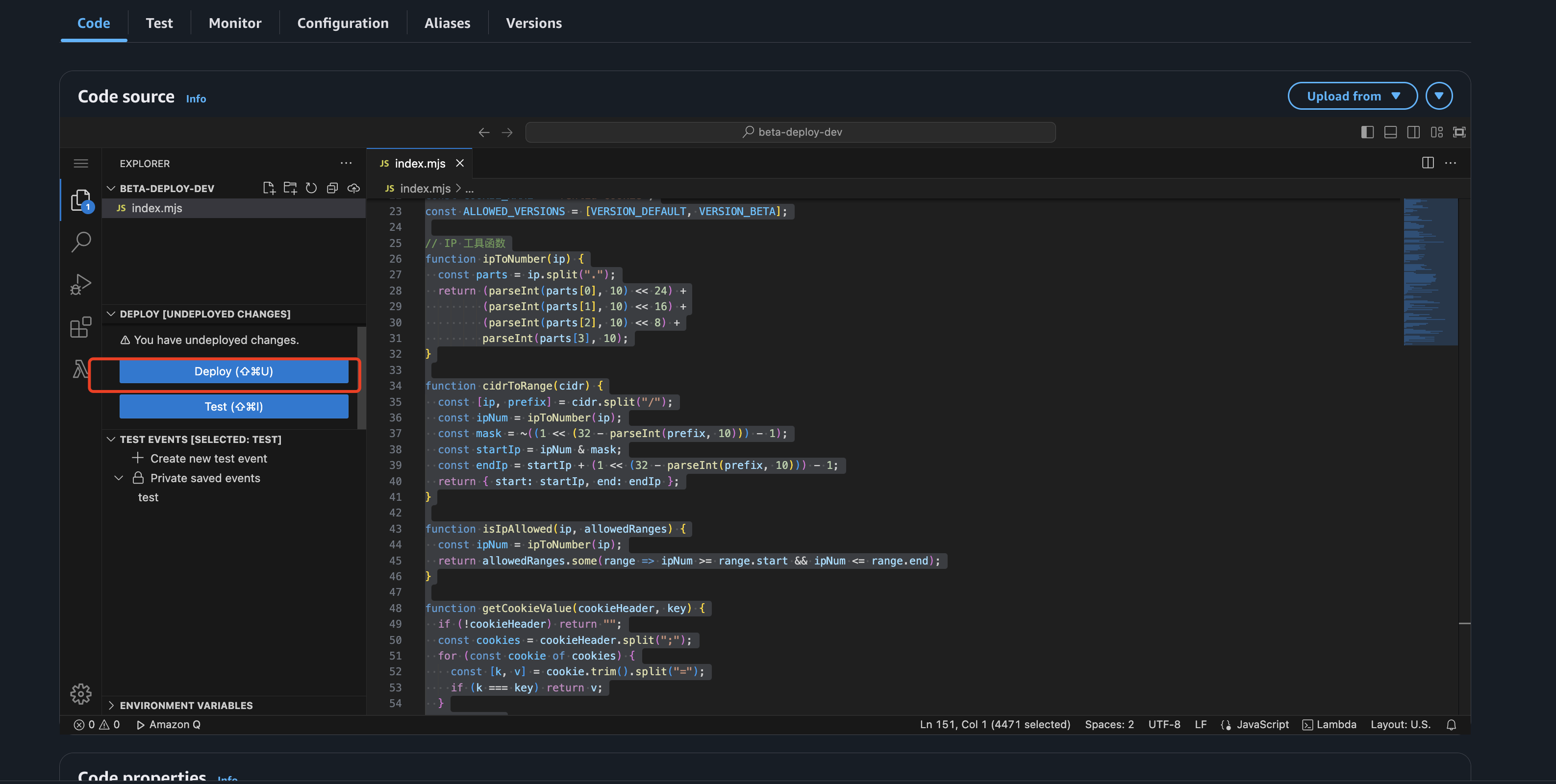
Task: Collapse the Private saved events node
Action: point(119,478)
